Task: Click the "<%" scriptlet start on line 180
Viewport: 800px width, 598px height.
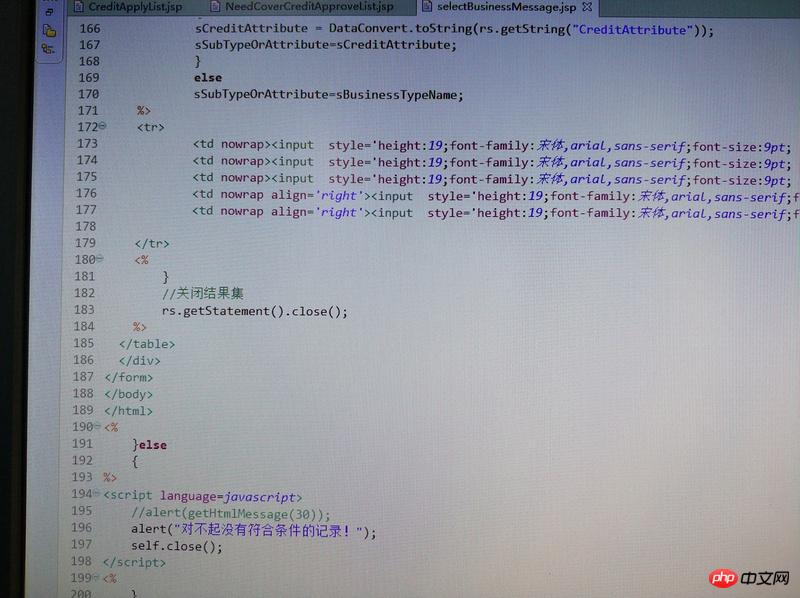Action: click(x=141, y=260)
